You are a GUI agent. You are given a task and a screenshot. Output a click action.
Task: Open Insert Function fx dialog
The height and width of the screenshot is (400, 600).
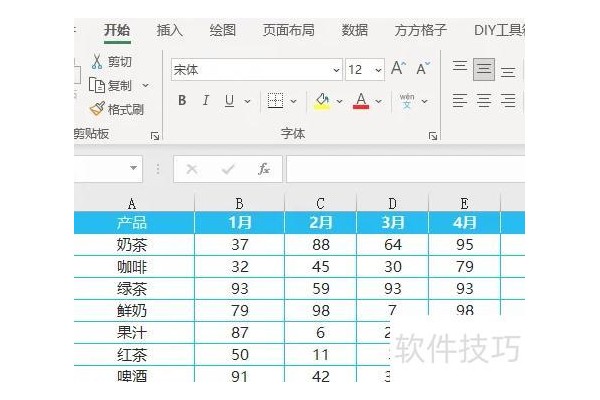coord(264,169)
